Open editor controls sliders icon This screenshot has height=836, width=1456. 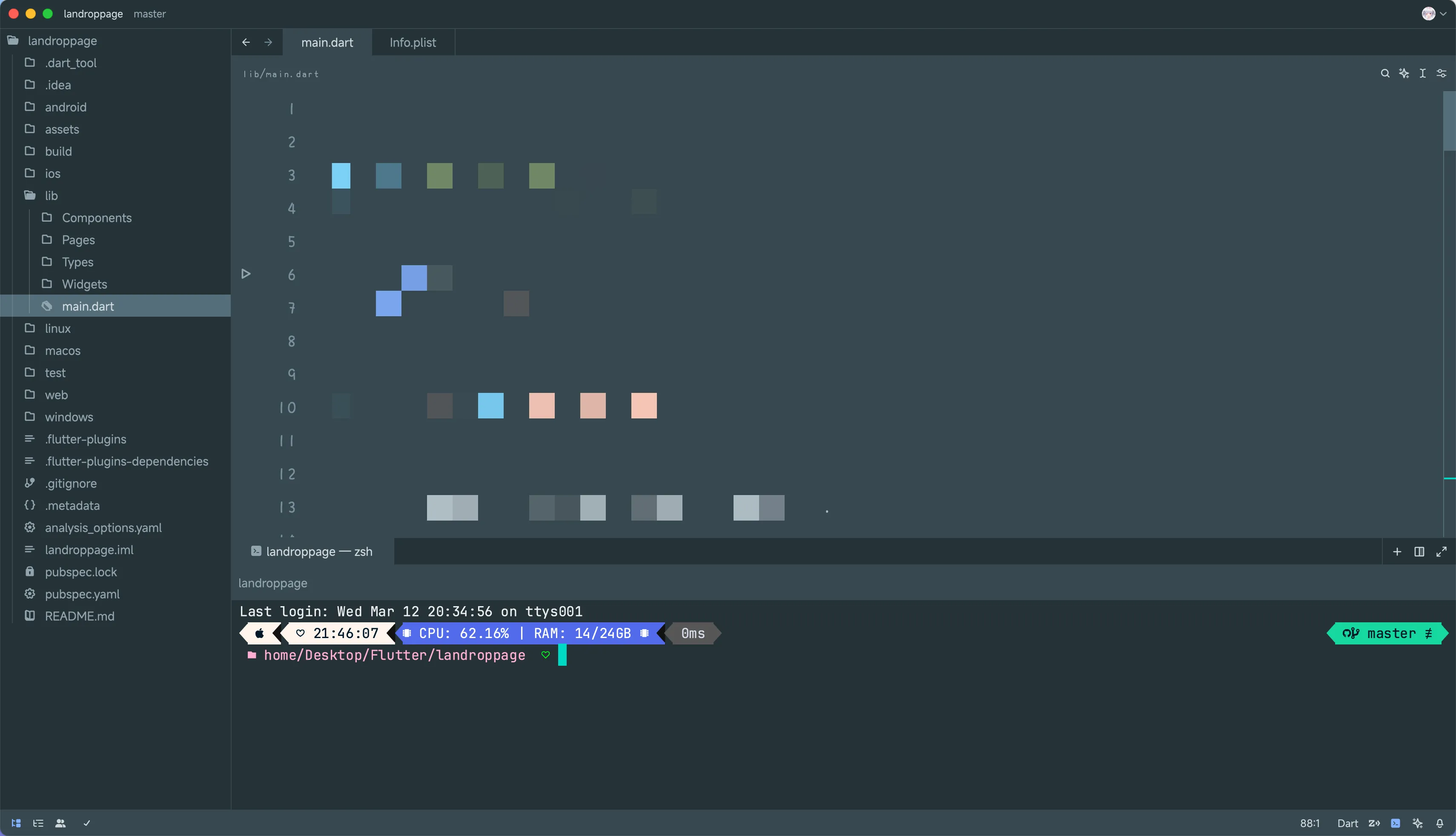point(1441,74)
